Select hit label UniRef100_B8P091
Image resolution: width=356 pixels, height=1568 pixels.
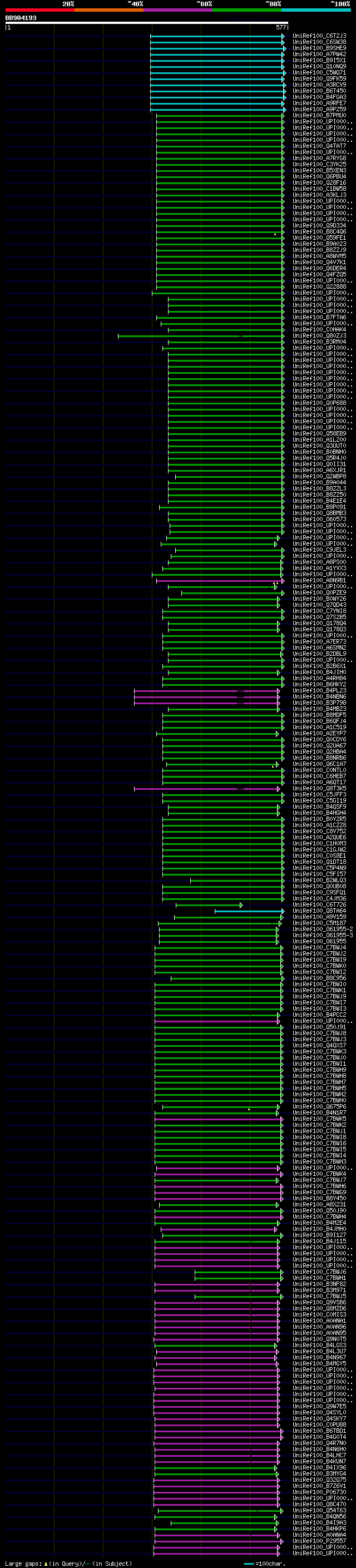(319, 507)
